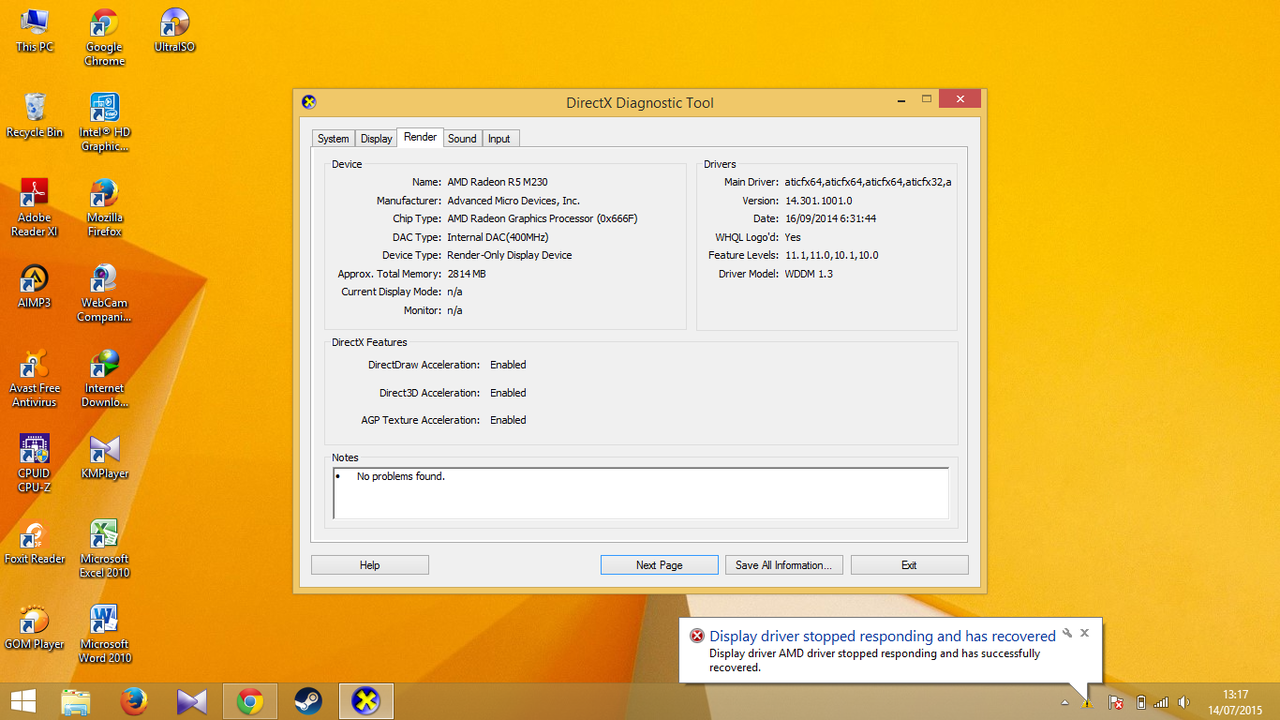Click the Windows Start button
Image resolution: width=1280 pixels, height=720 pixels.
(x=23, y=701)
